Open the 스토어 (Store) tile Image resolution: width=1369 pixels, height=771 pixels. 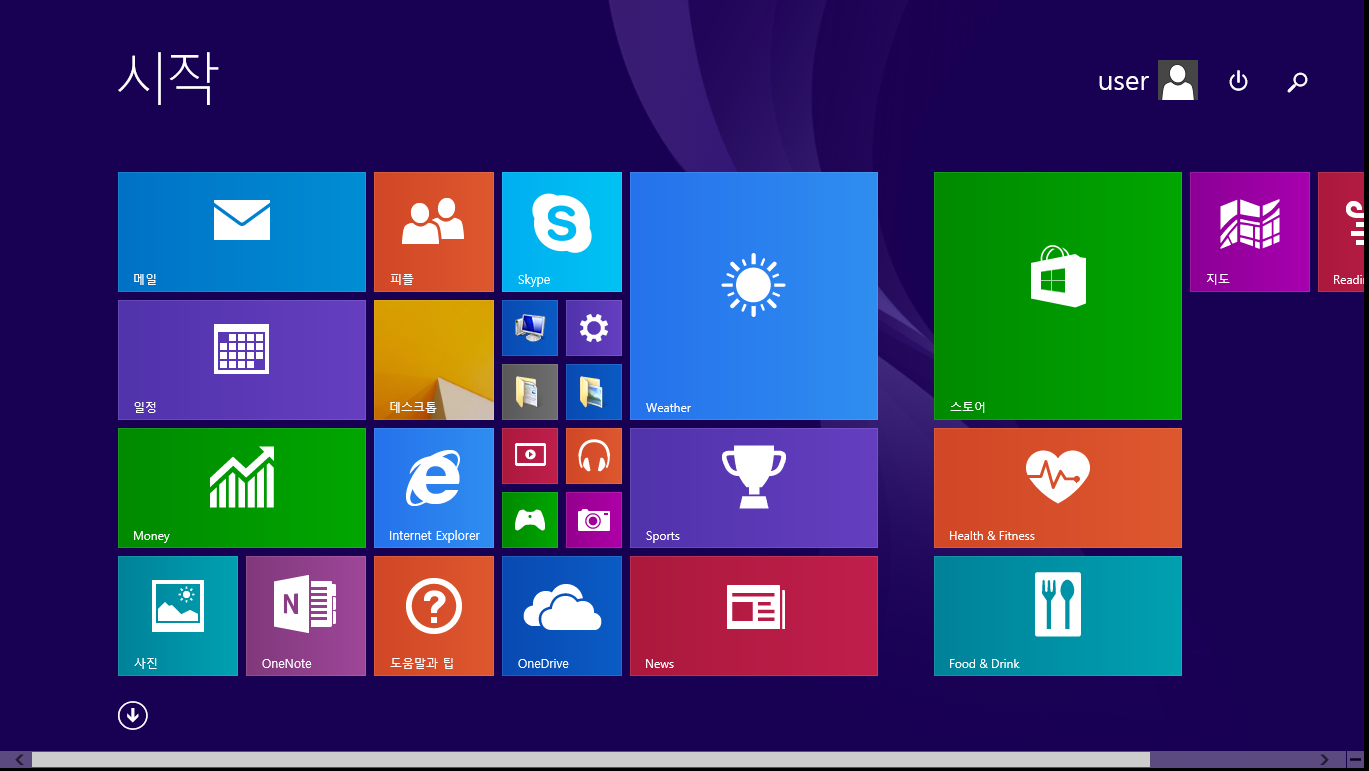pos(1057,295)
